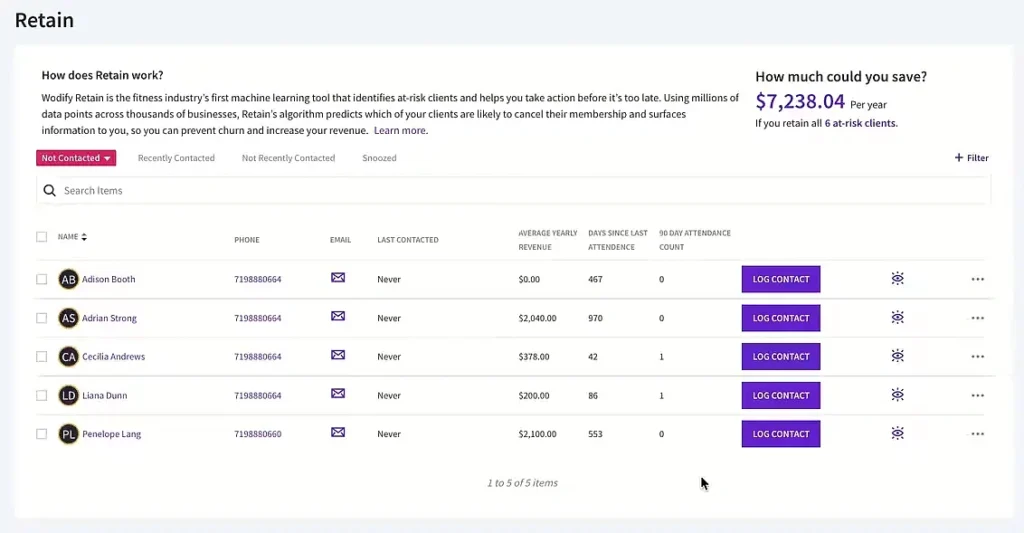Check the Adrian Strong row checkbox
This screenshot has width=1024, height=533.
coord(42,318)
